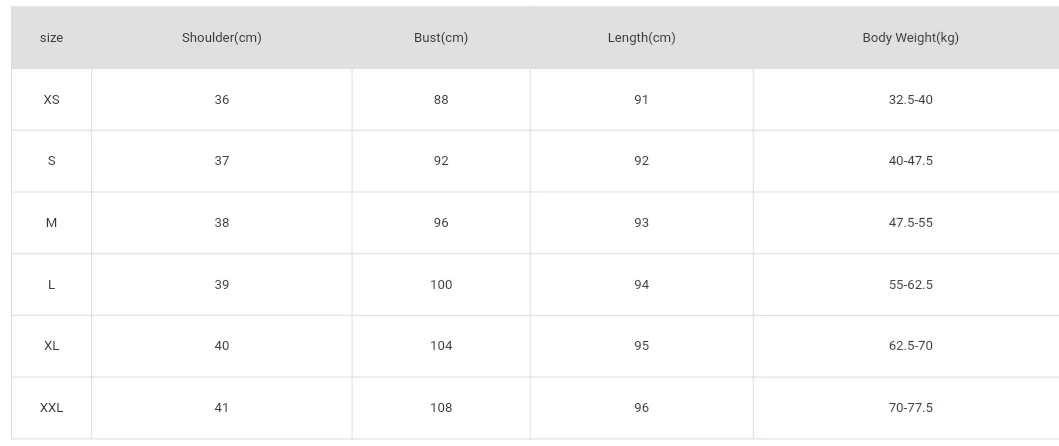
Task: Select the L size row label
Action: (51, 285)
